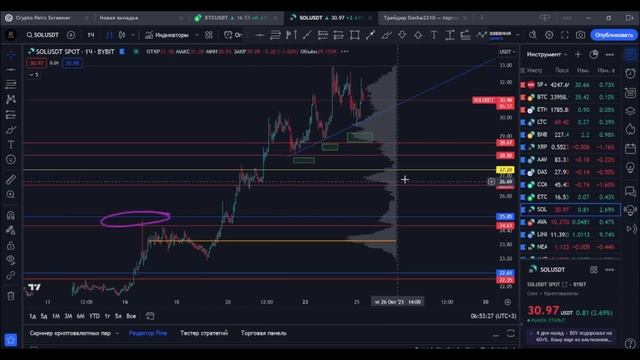Take a chart snapshot with camera icon

580,35
